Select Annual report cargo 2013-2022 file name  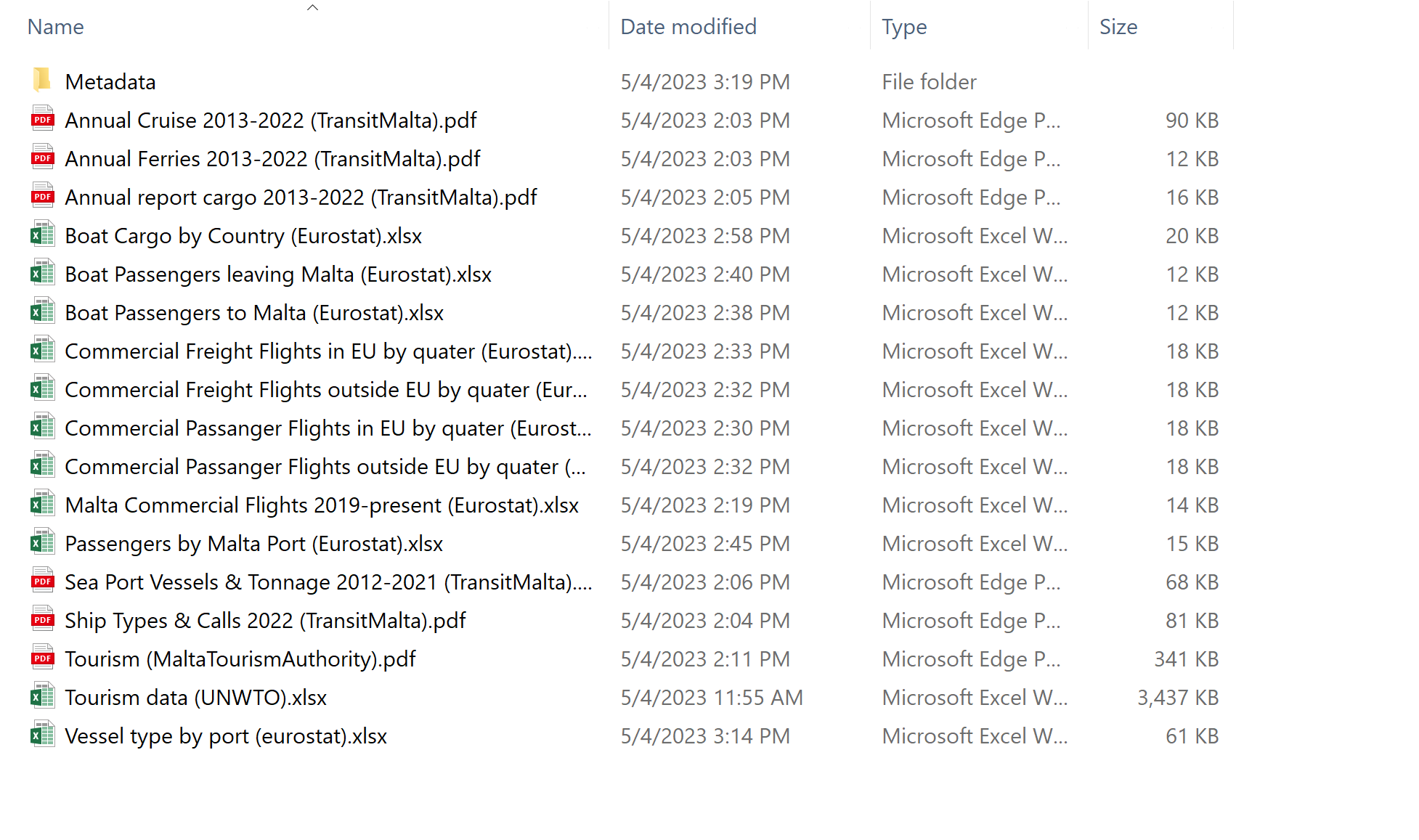(301, 197)
